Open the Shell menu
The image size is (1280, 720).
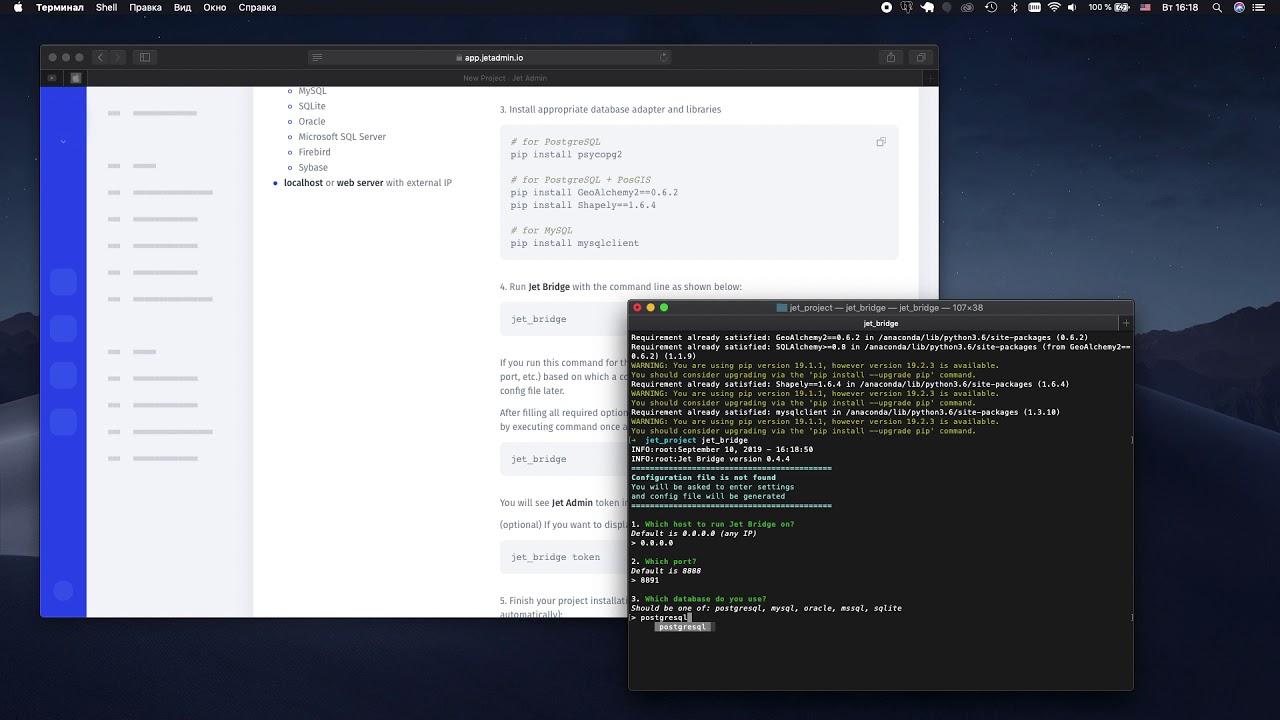coord(106,7)
